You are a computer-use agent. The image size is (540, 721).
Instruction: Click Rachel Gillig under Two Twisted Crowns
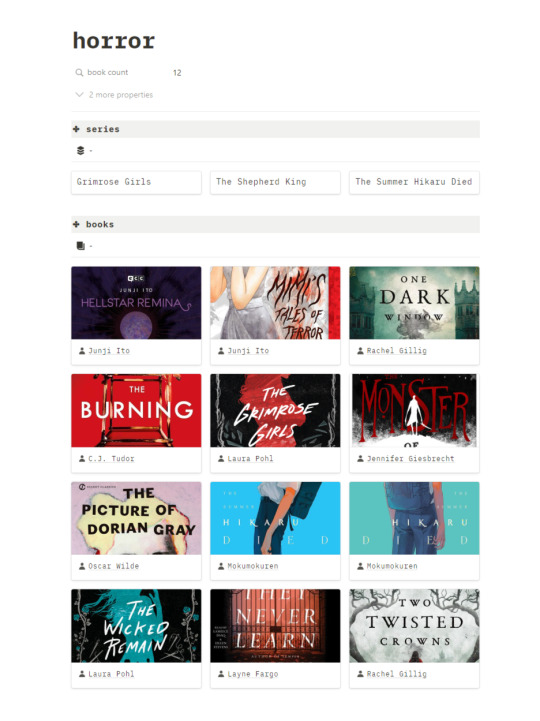tap(396, 674)
